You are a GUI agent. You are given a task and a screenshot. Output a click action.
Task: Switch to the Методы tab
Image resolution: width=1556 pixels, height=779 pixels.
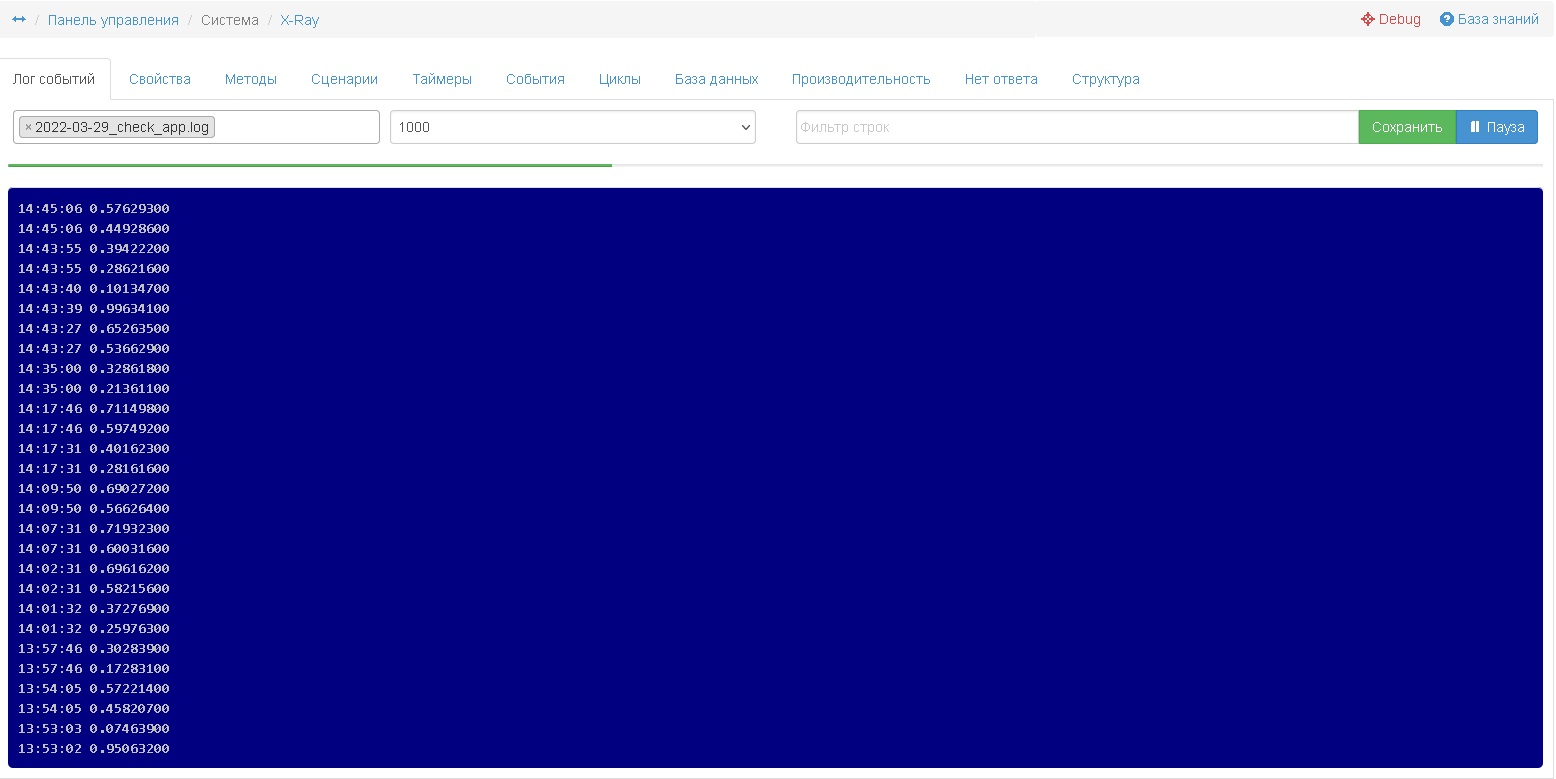(x=251, y=79)
